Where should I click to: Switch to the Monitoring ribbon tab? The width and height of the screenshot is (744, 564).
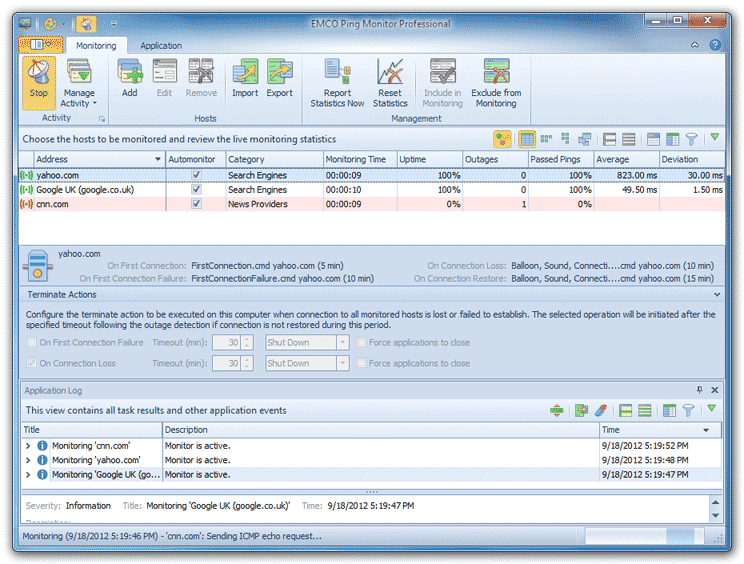click(x=96, y=46)
